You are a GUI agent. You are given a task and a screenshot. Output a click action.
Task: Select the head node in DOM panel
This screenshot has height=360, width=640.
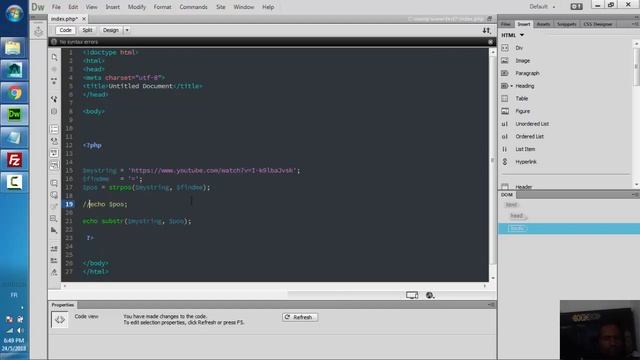(x=516, y=216)
